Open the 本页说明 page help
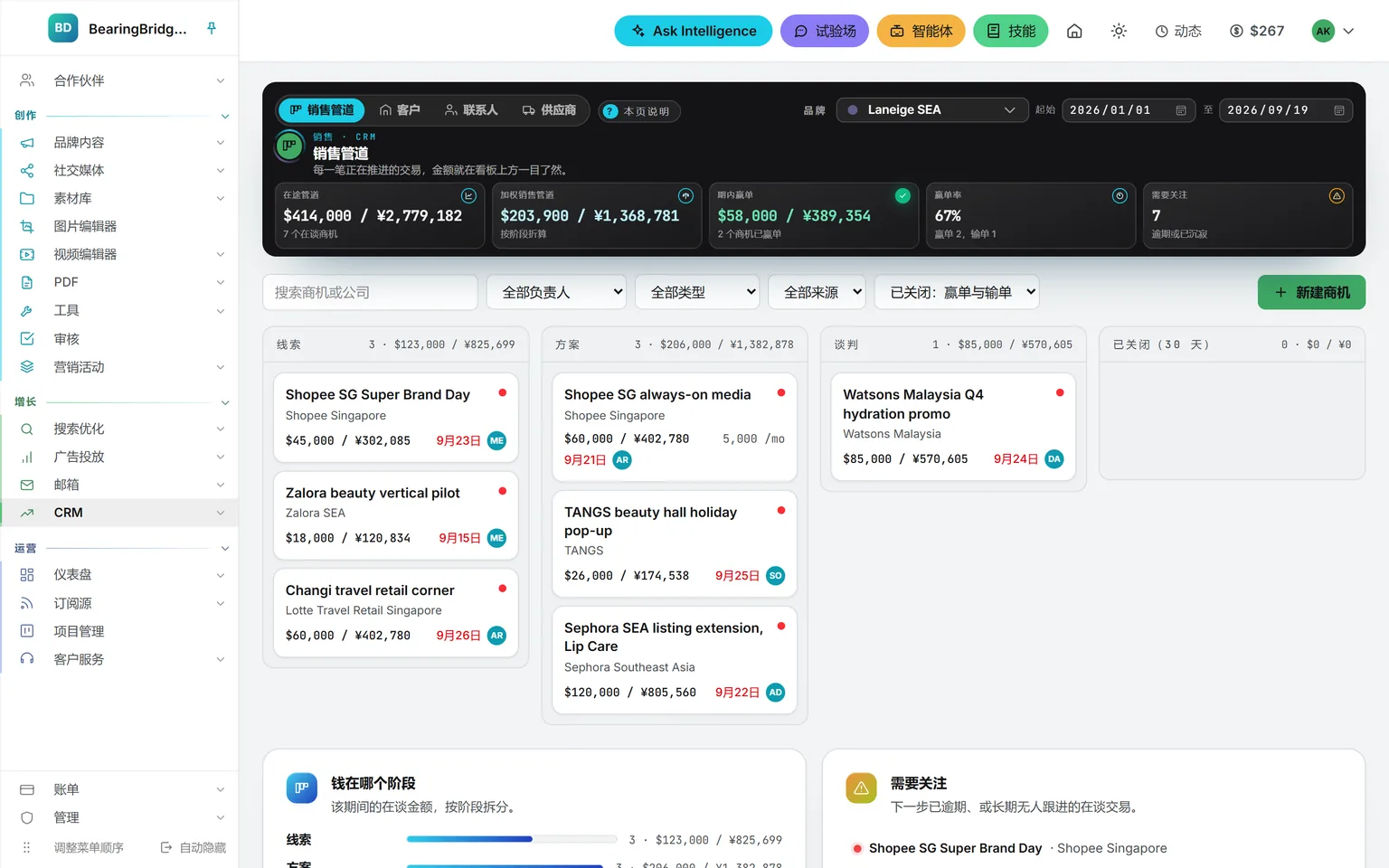The width and height of the screenshot is (1389, 868). point(638,111)
